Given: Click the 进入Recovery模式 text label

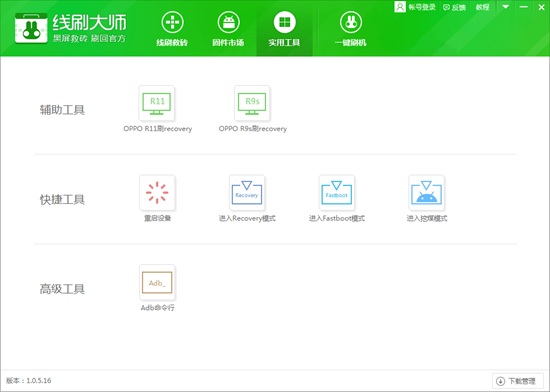Looking at the screenshot, I should tap(247, 218).
